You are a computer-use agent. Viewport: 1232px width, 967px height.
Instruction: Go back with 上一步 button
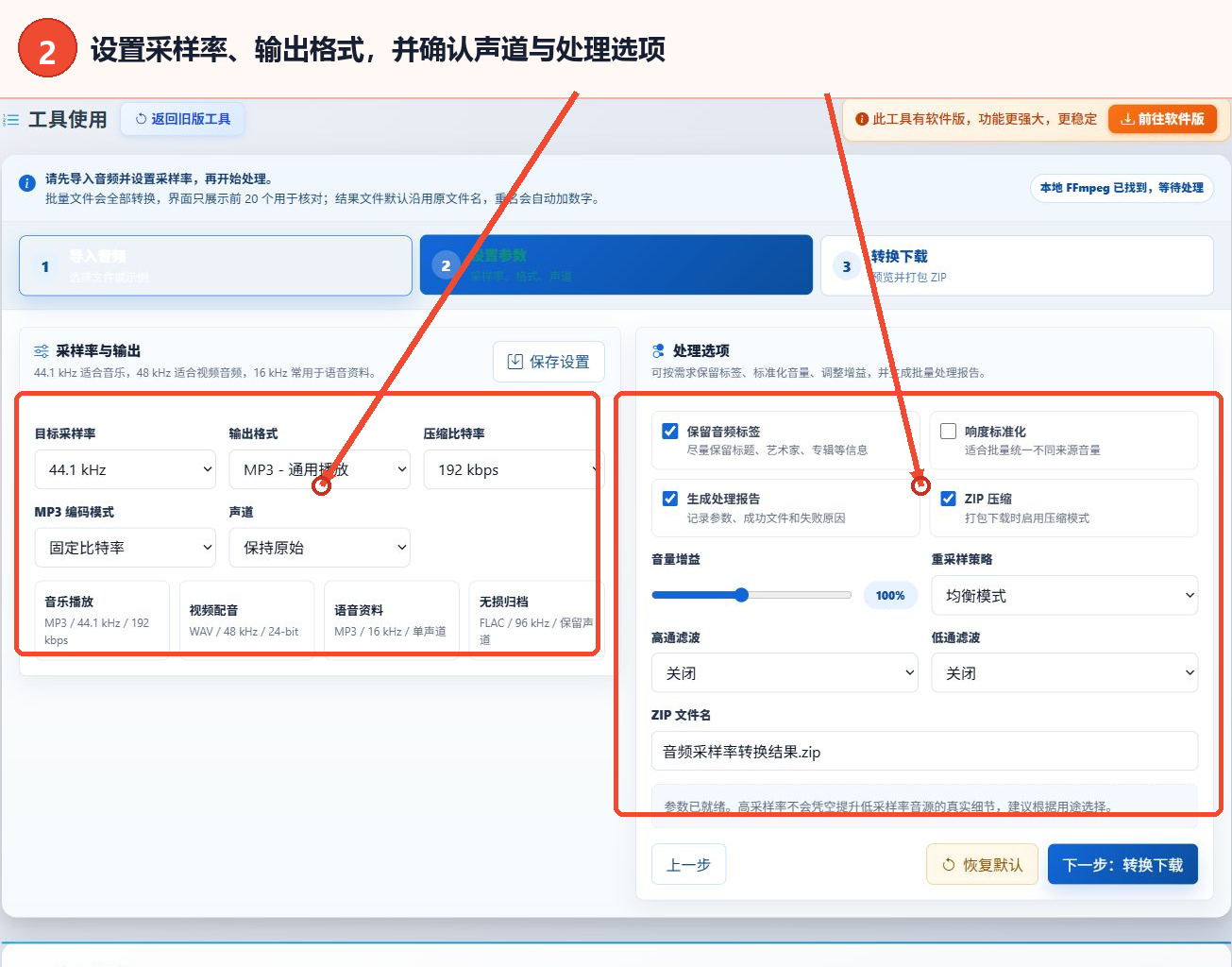pyautogui.click(x=689, y=864)
